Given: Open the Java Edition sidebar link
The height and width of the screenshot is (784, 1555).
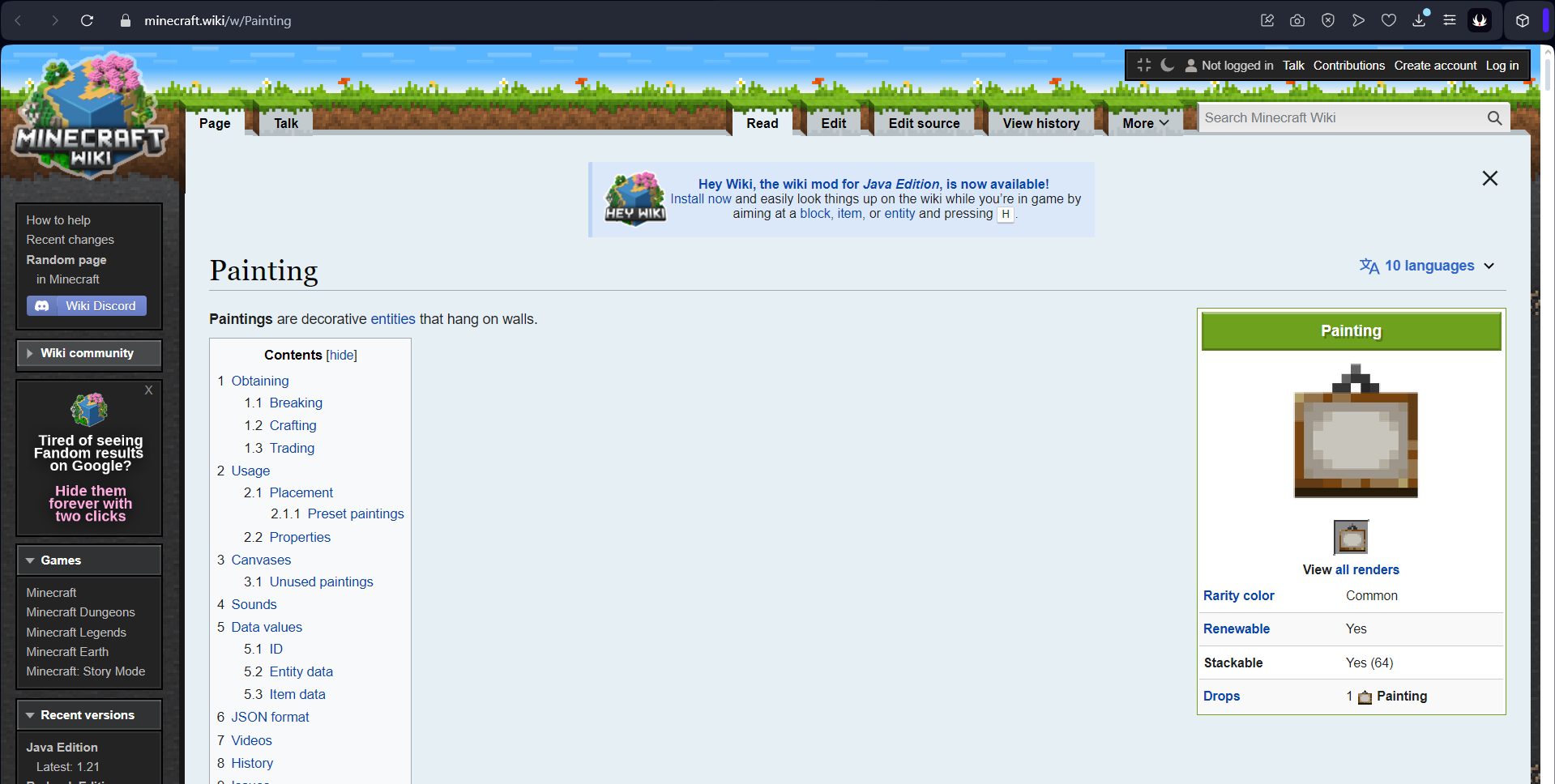Looking at the screenshot, I should (62, 748).
